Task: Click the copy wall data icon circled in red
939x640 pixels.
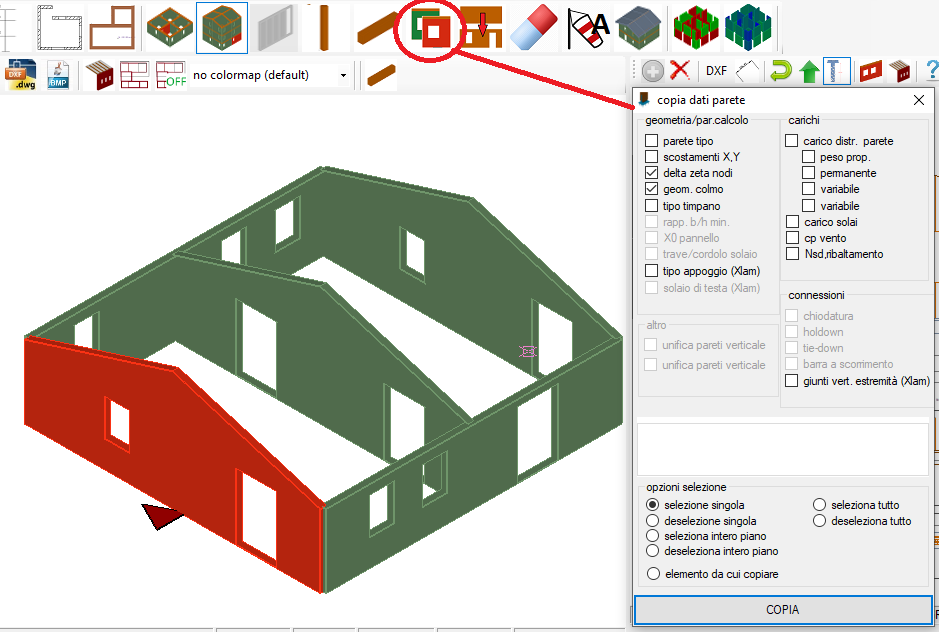Action: coord(431,31)
